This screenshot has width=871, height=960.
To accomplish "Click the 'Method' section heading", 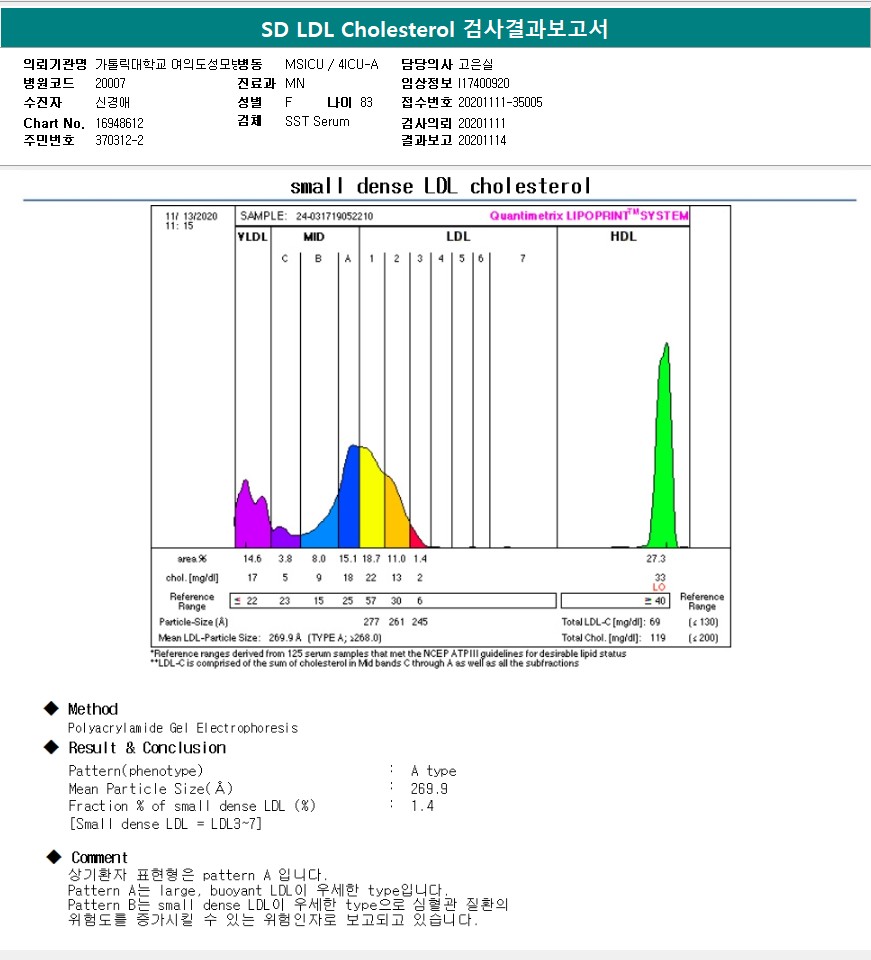I will pos(92,709).
